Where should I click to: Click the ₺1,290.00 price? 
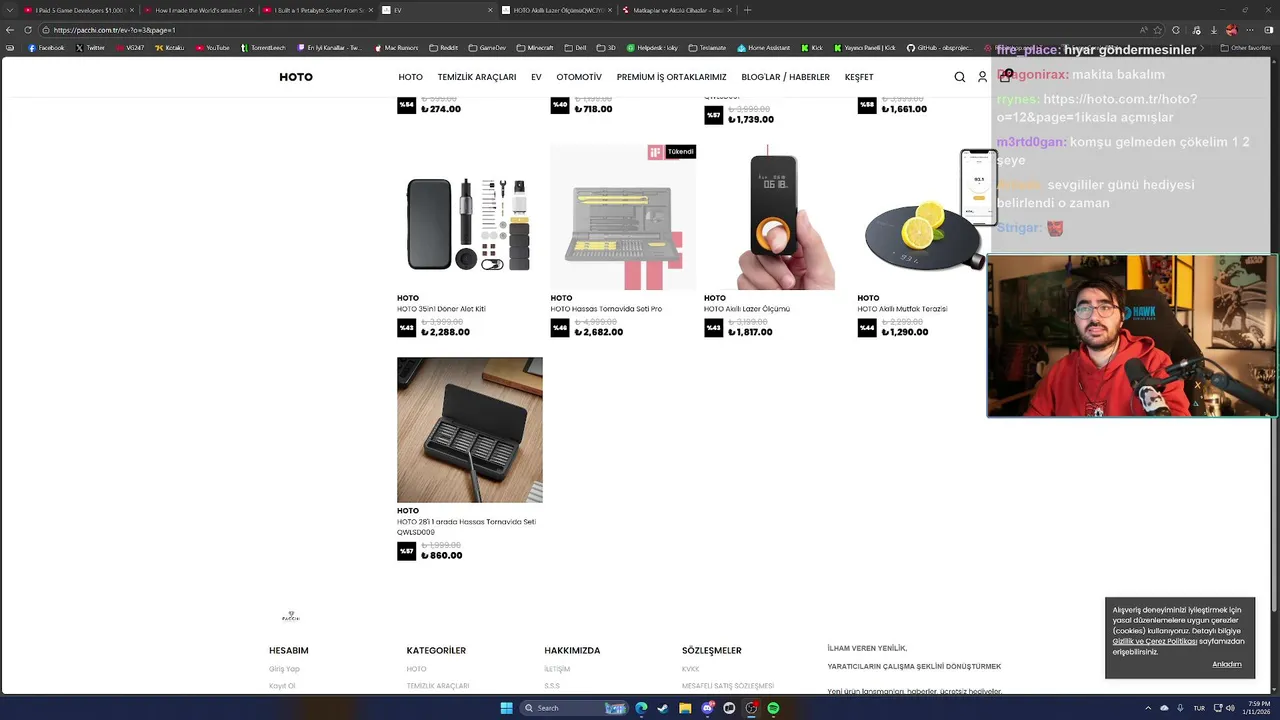click(905, 332)
